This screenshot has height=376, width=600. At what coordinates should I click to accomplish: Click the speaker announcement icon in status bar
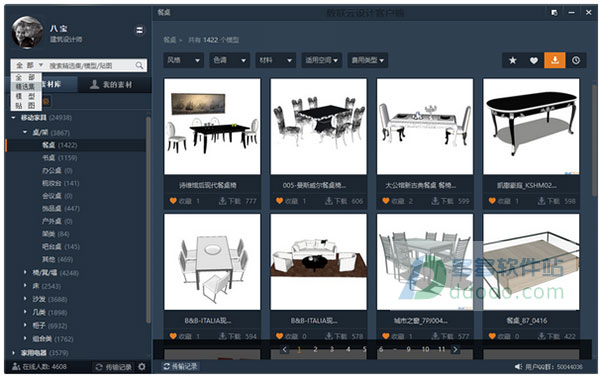click(518, 367)
